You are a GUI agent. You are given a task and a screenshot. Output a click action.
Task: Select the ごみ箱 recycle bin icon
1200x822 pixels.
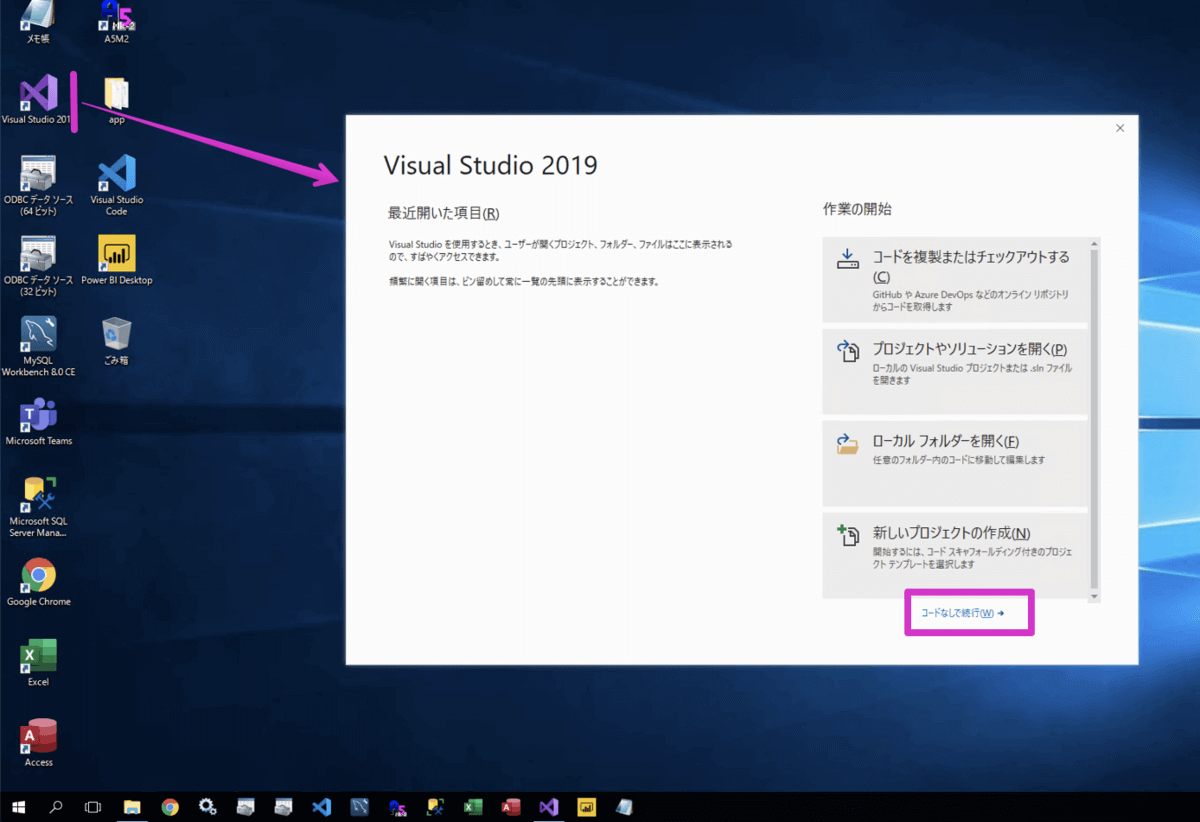pyautogui.click(x=117, y=340)
